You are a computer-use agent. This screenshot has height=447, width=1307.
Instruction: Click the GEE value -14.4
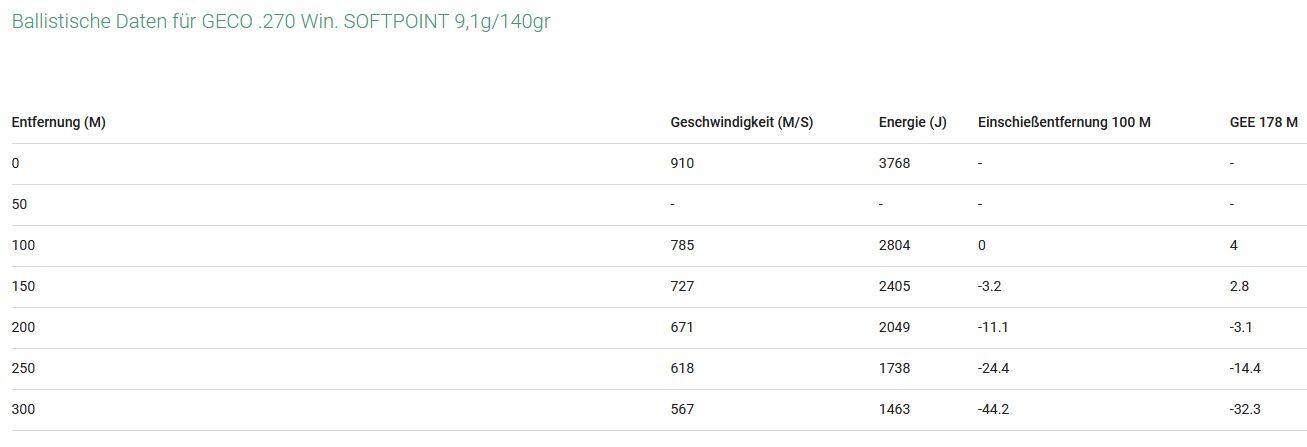tap(1245, 368)
